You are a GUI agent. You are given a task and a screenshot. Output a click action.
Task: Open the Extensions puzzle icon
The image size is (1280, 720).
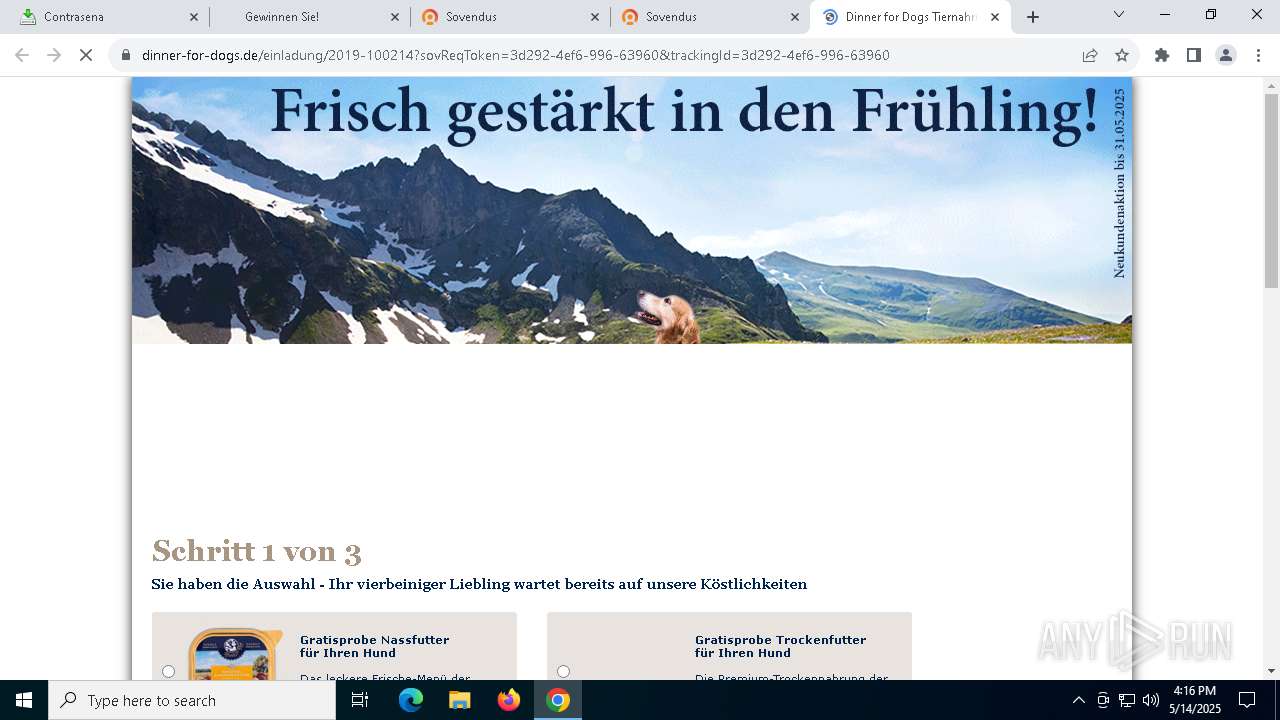click(x=1162, y=55)
